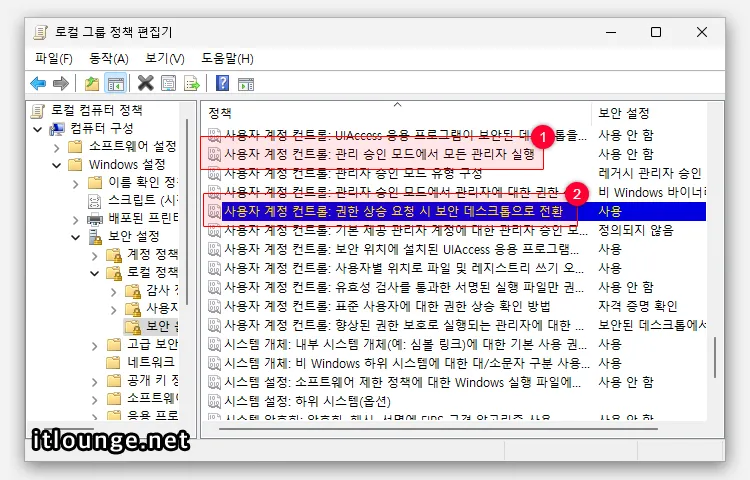Open the 동작(A) menu

click(109, 58)
